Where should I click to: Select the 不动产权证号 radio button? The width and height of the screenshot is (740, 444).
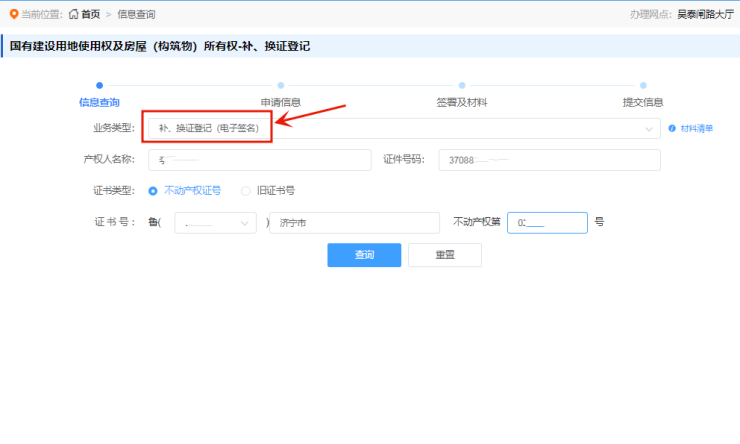tap(153, 191)
